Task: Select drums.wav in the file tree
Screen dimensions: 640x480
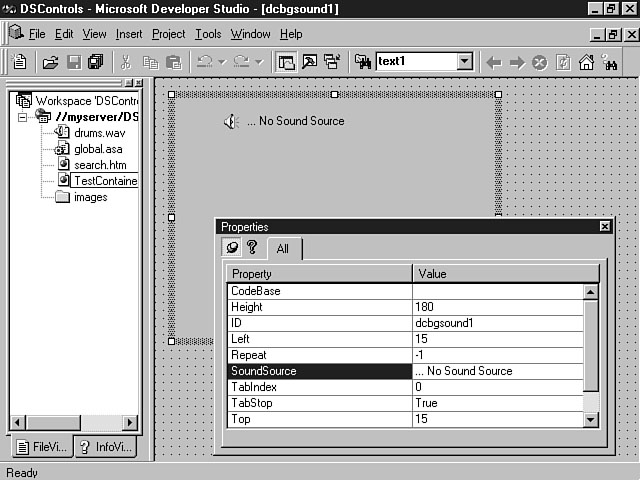Action: (x=100, y=133)
